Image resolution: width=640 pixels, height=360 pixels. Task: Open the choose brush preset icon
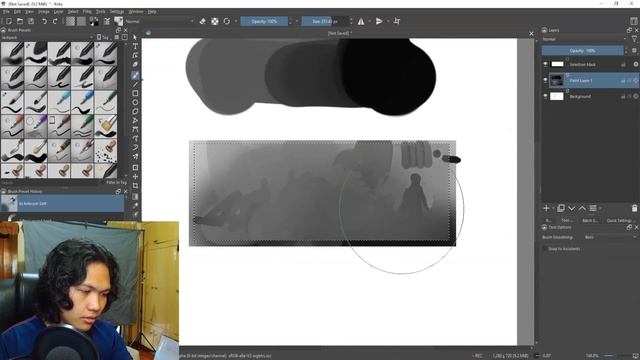tap(118, 21)
